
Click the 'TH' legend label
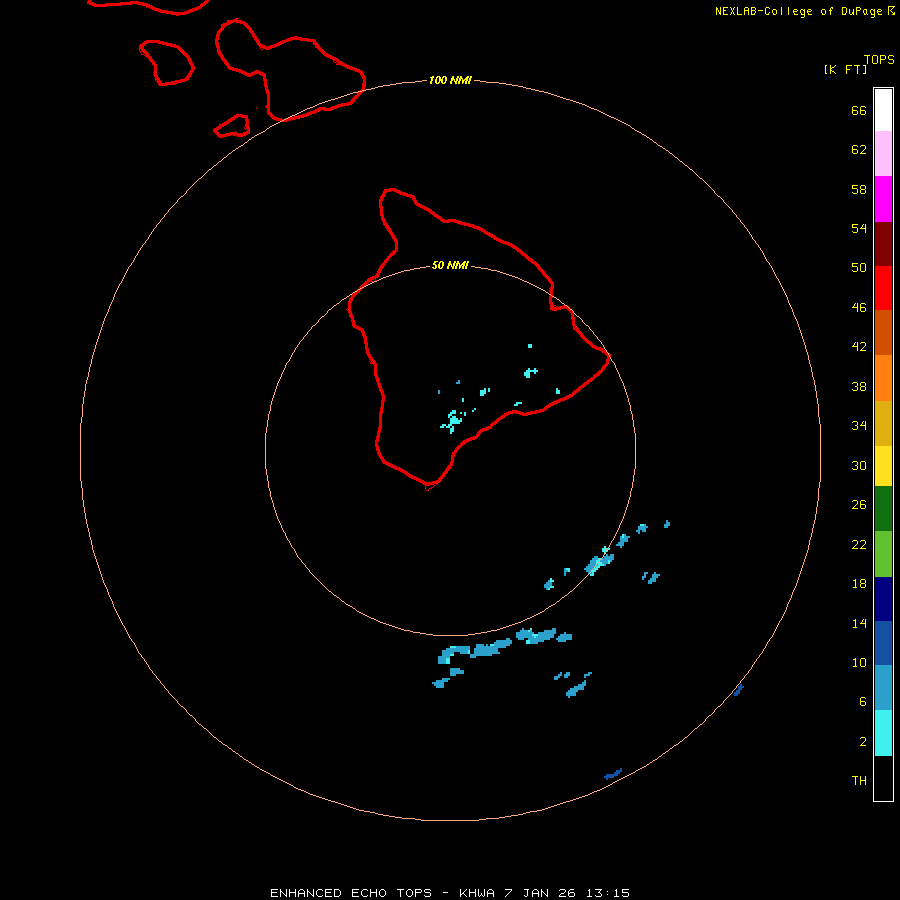[x=859, y=781]
